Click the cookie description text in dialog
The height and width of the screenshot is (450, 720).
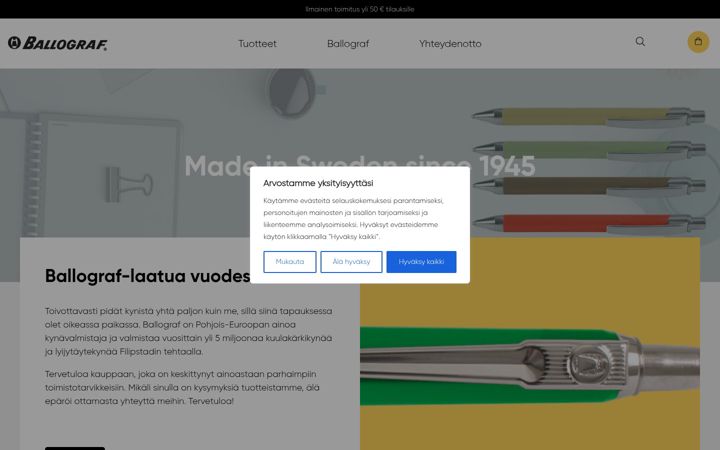coord(354,219)
